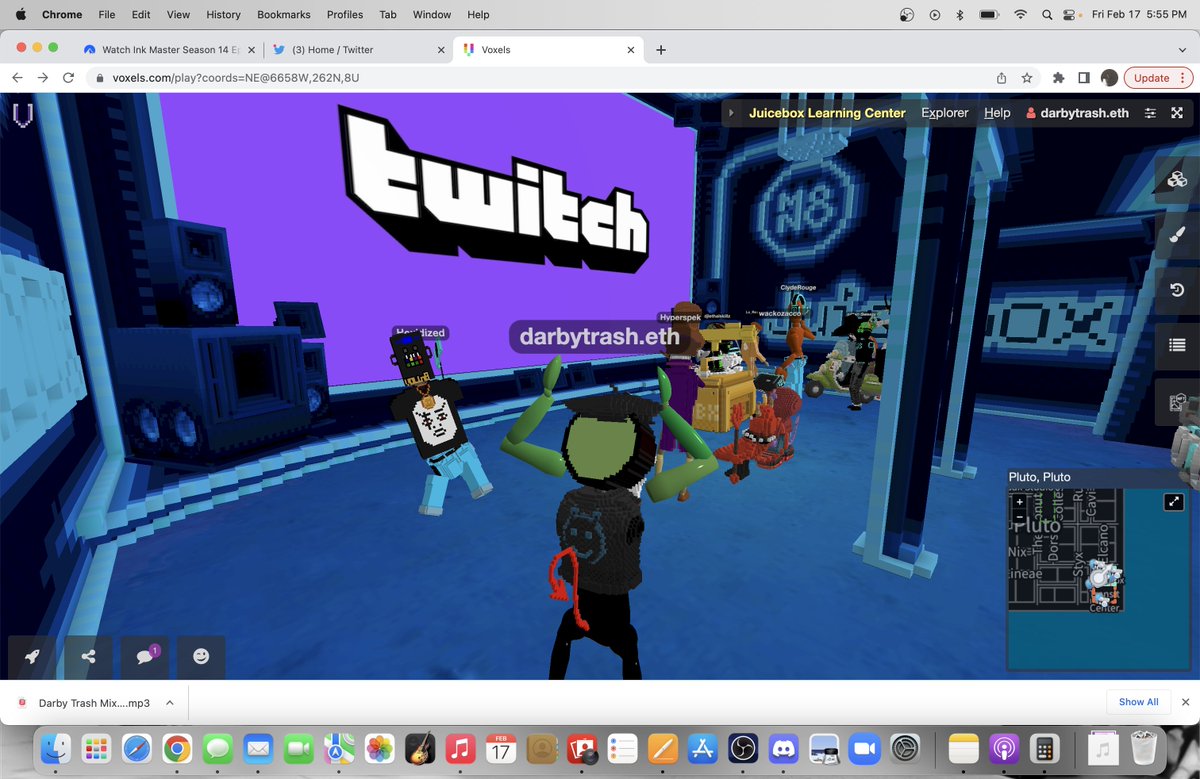Click the share page icon in the address bar

click(x=1001, y=78)
